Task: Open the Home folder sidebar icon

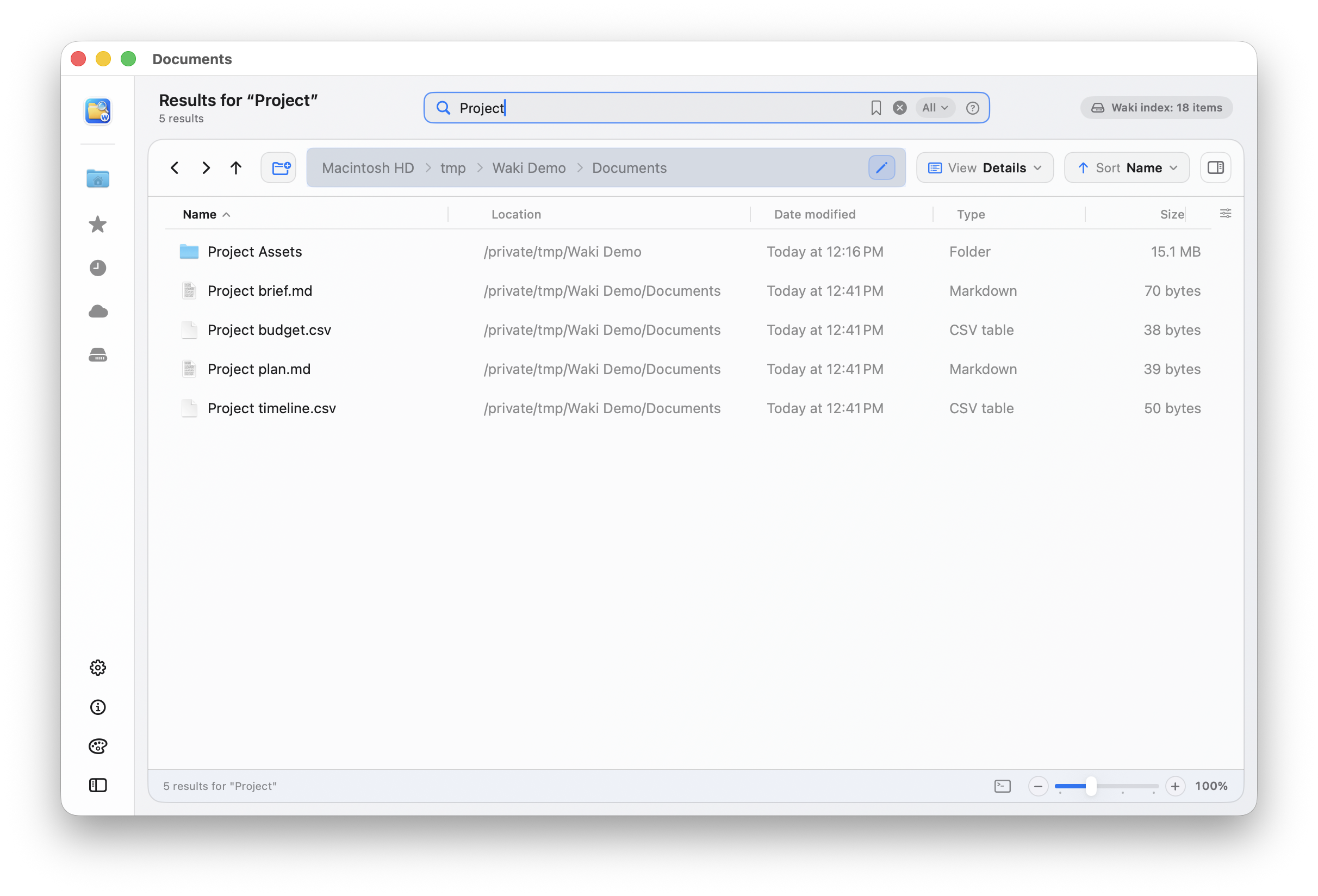Action: click(x=97, y=179)
